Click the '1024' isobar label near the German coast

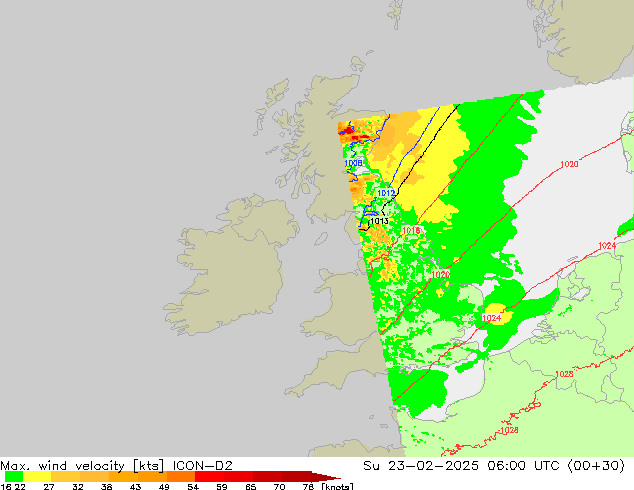[x=607, y=246]
